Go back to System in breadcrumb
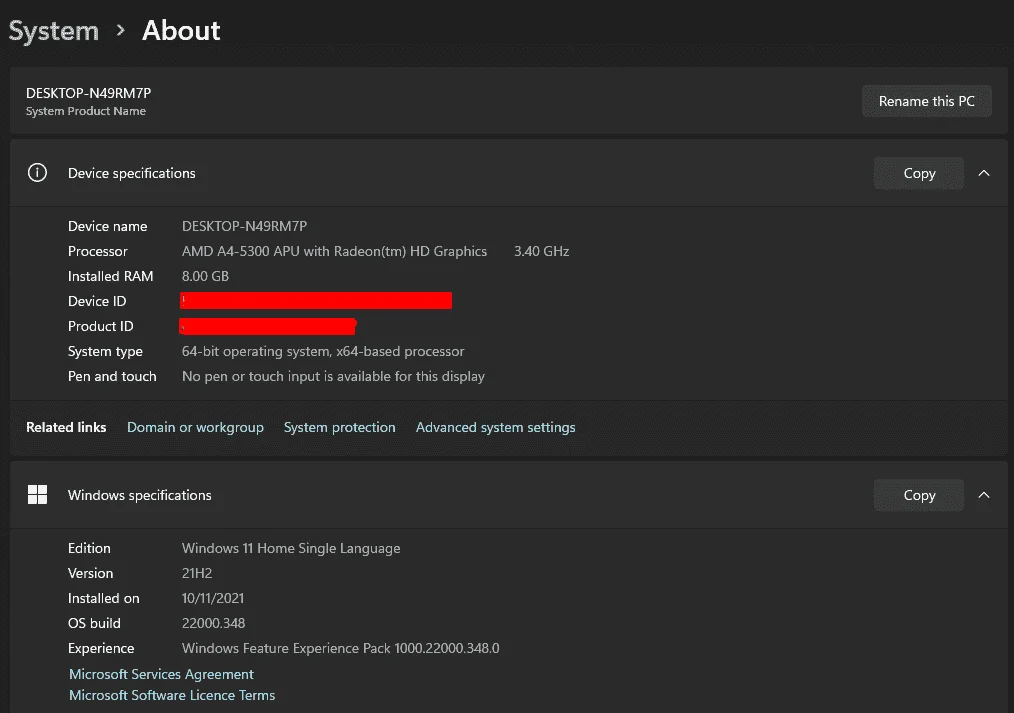The width and height of the screenshot is (1014, 713). [x=54, y=30]
